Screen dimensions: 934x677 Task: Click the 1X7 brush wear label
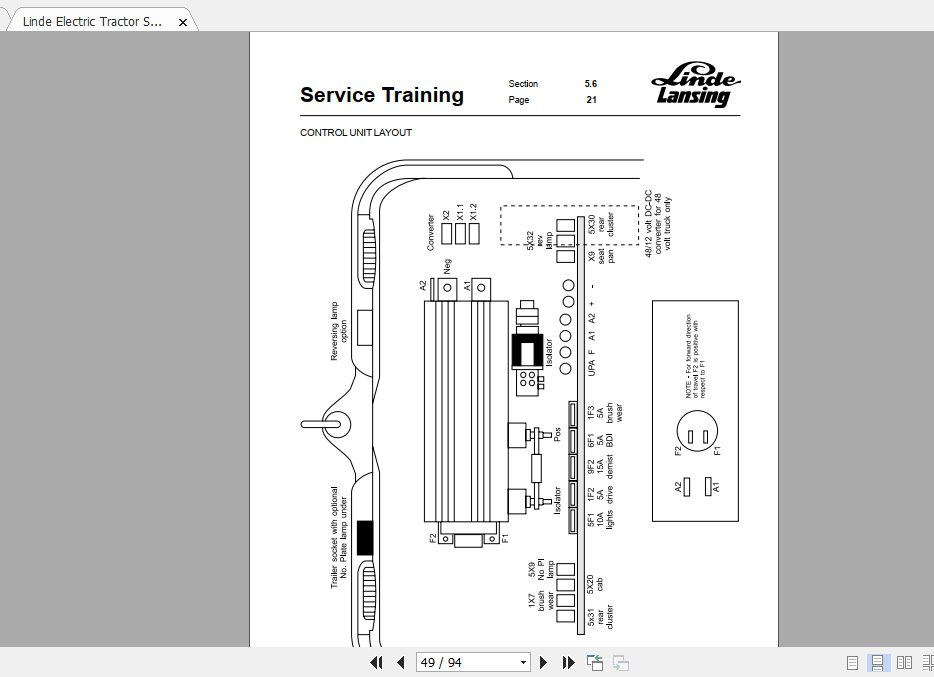click(x=541, y=600)
